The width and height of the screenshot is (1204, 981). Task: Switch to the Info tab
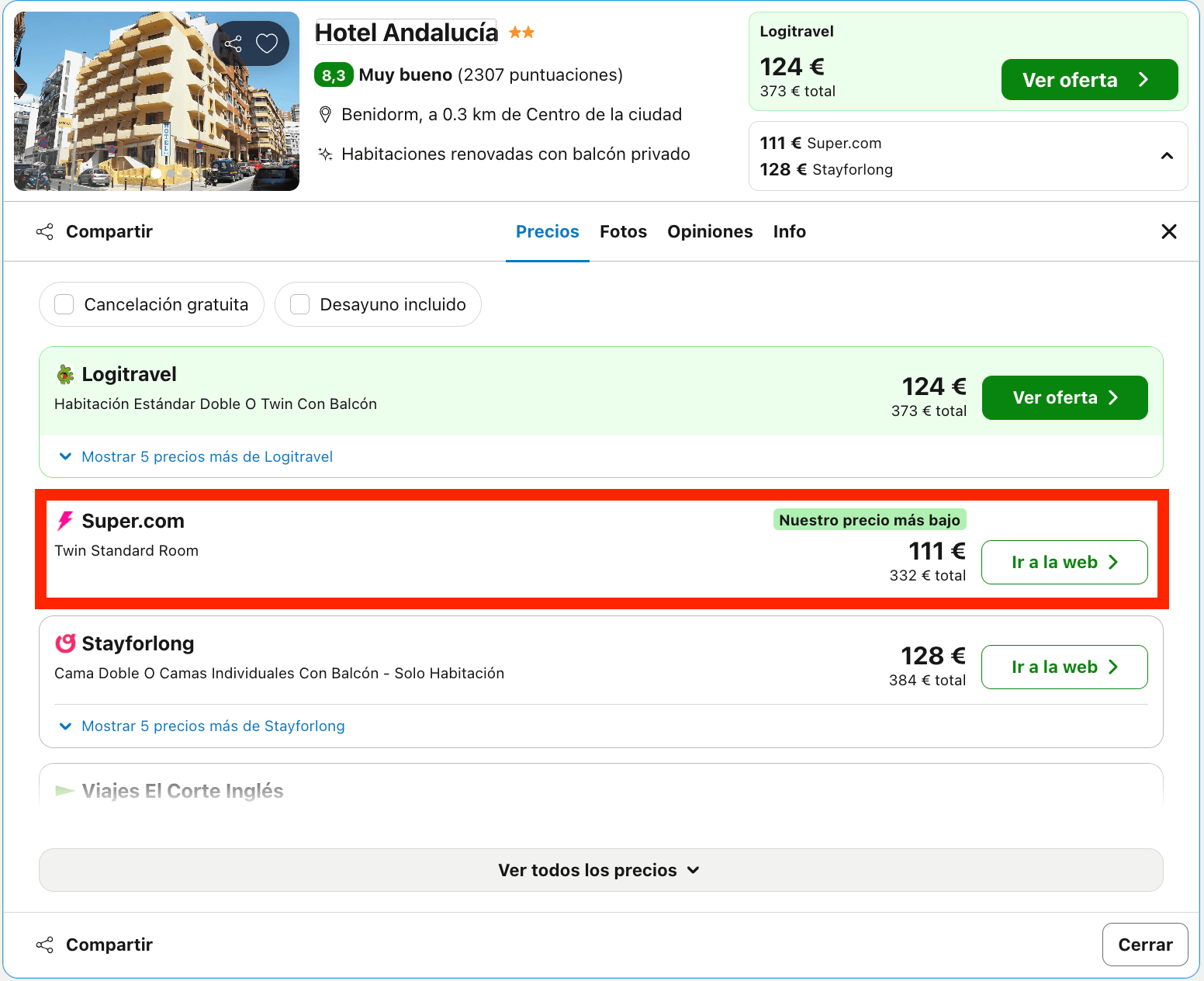point(790,231)
